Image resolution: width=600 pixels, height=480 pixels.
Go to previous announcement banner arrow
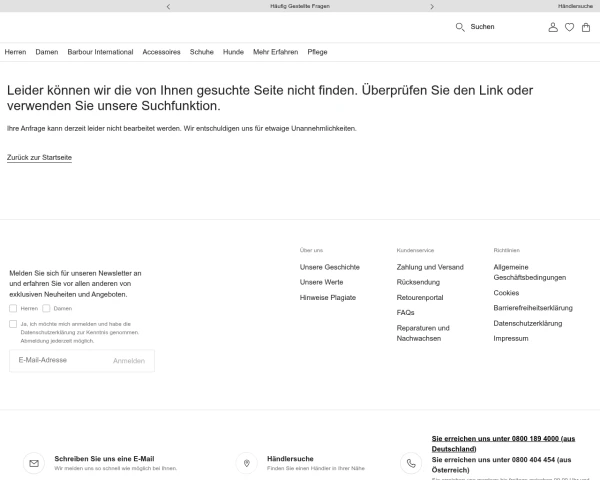click(168, 6)
